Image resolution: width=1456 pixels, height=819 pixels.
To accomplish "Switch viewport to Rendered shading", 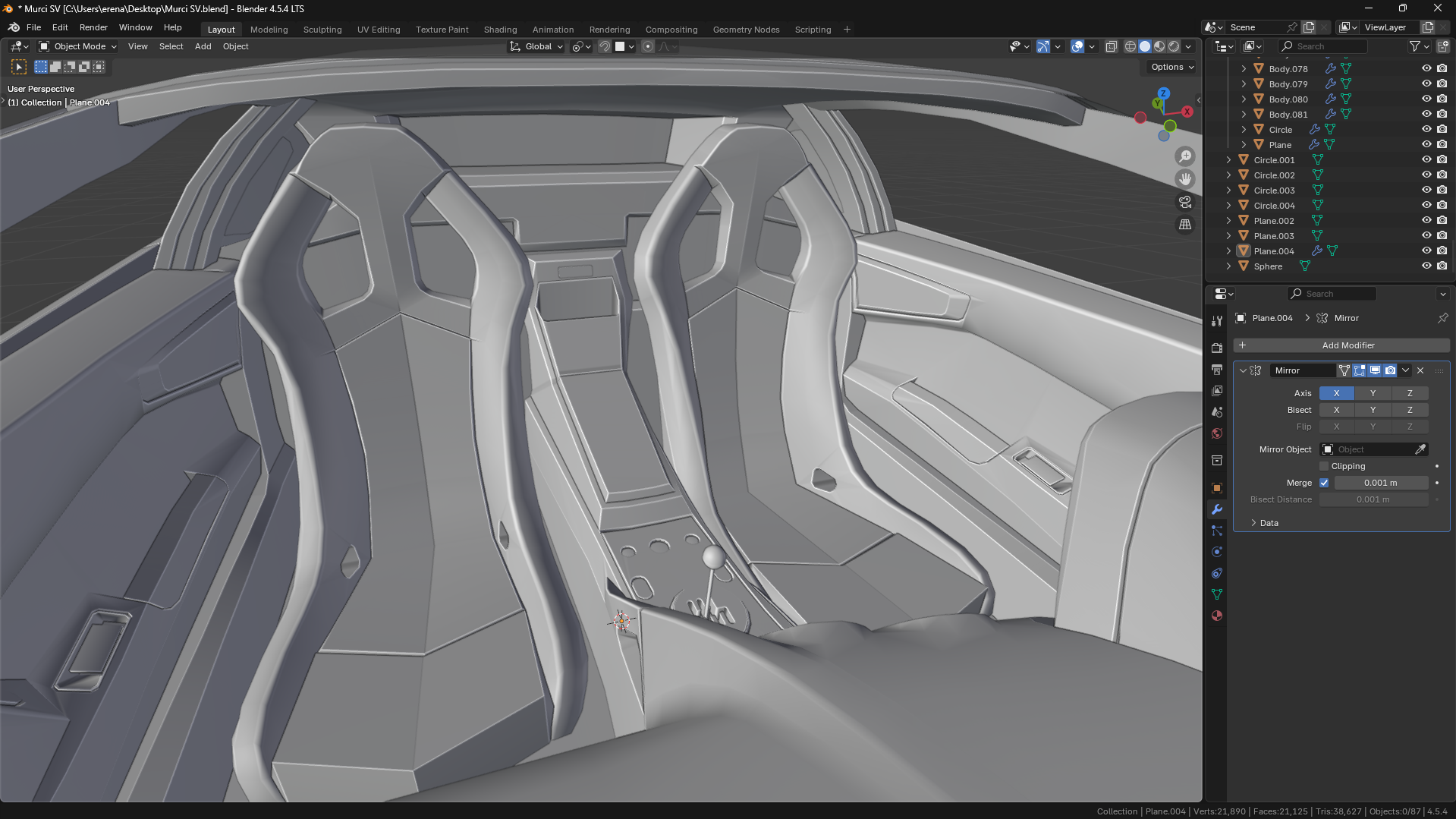I will point(1174,46).
